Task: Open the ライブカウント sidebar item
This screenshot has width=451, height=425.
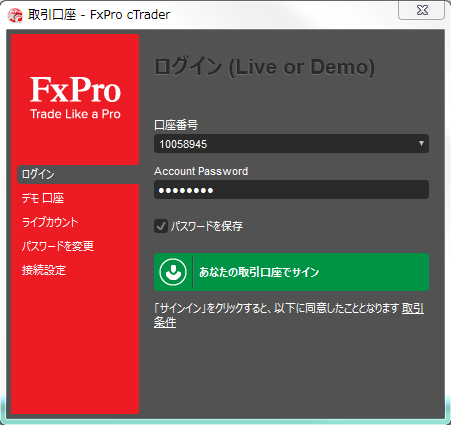Action: click(x=50, y=222)
